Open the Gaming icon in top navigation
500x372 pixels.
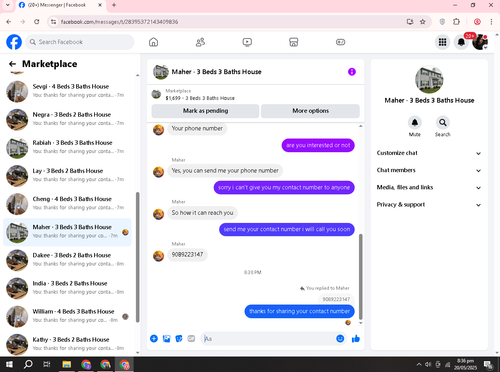pyautogui.click(x=340, y=42)
